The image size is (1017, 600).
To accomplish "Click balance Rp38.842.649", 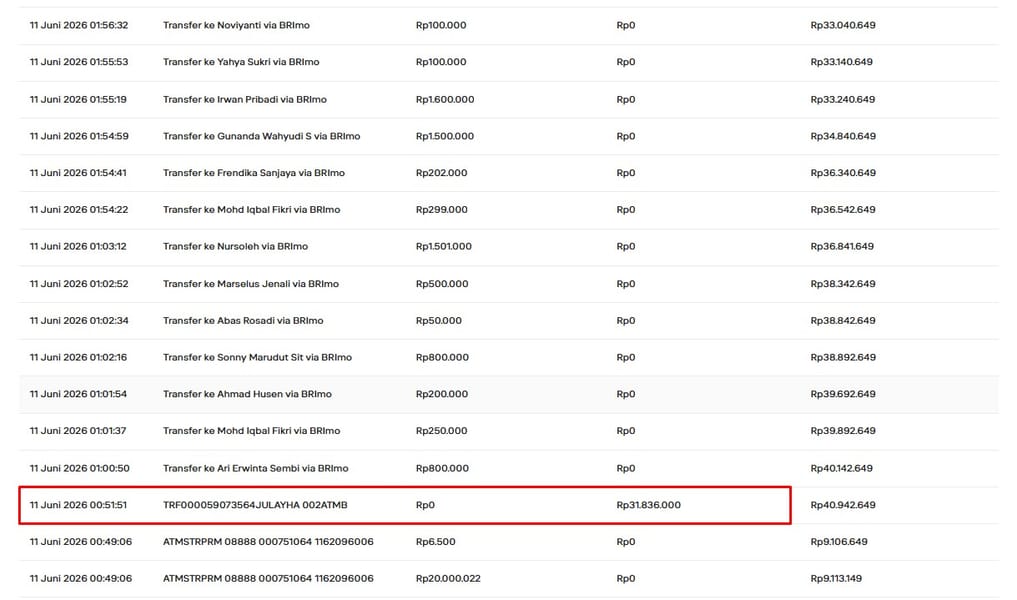I will [x=843, y=321].
